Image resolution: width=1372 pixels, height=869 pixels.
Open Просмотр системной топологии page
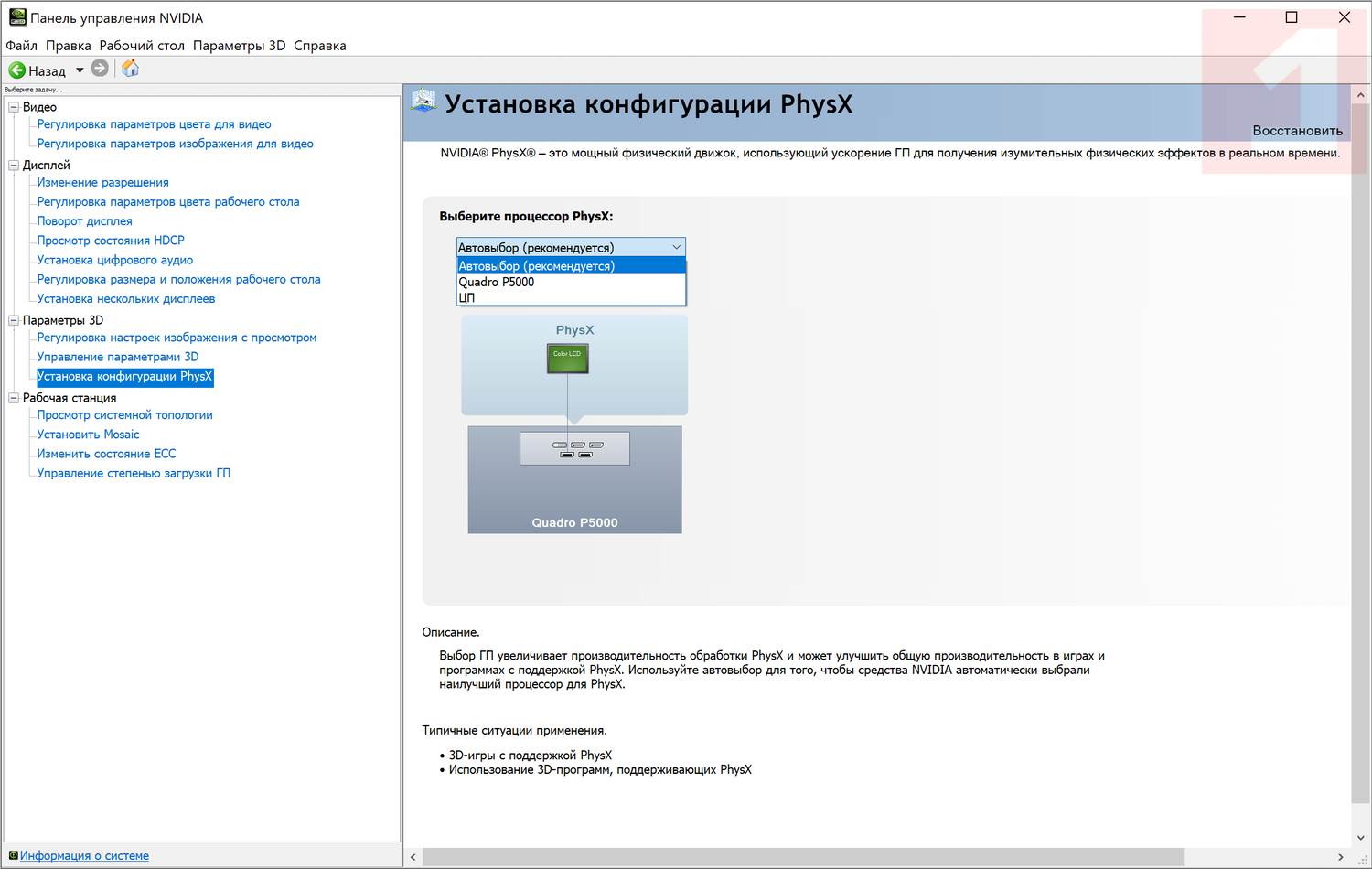click(x=124, y=415)
